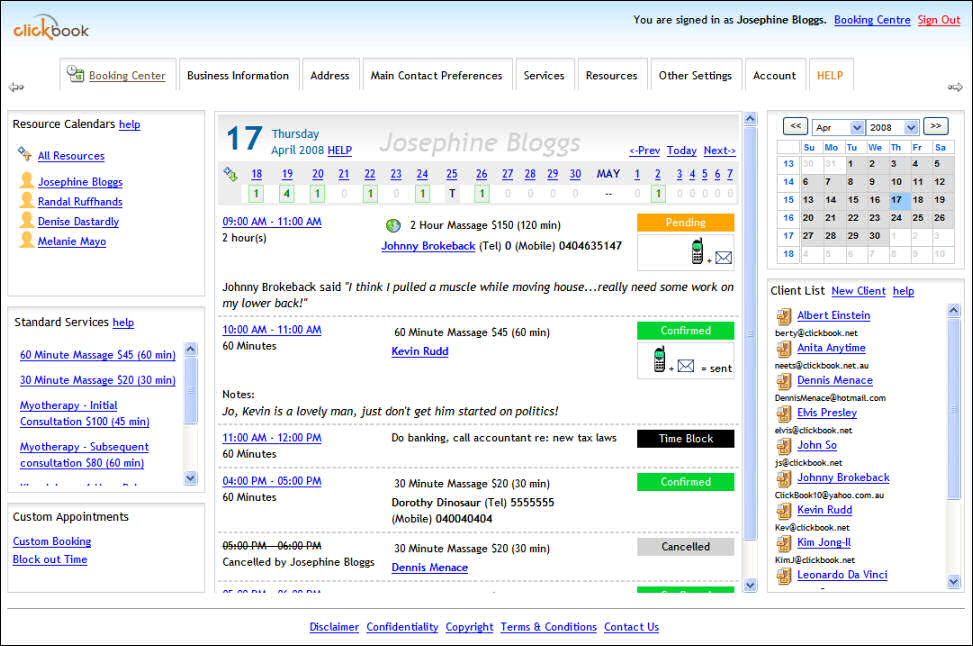The width and height of the screenshot is (973, 646).
Task: Click envelope icon in Pending appointment
Action: [724, 258]
